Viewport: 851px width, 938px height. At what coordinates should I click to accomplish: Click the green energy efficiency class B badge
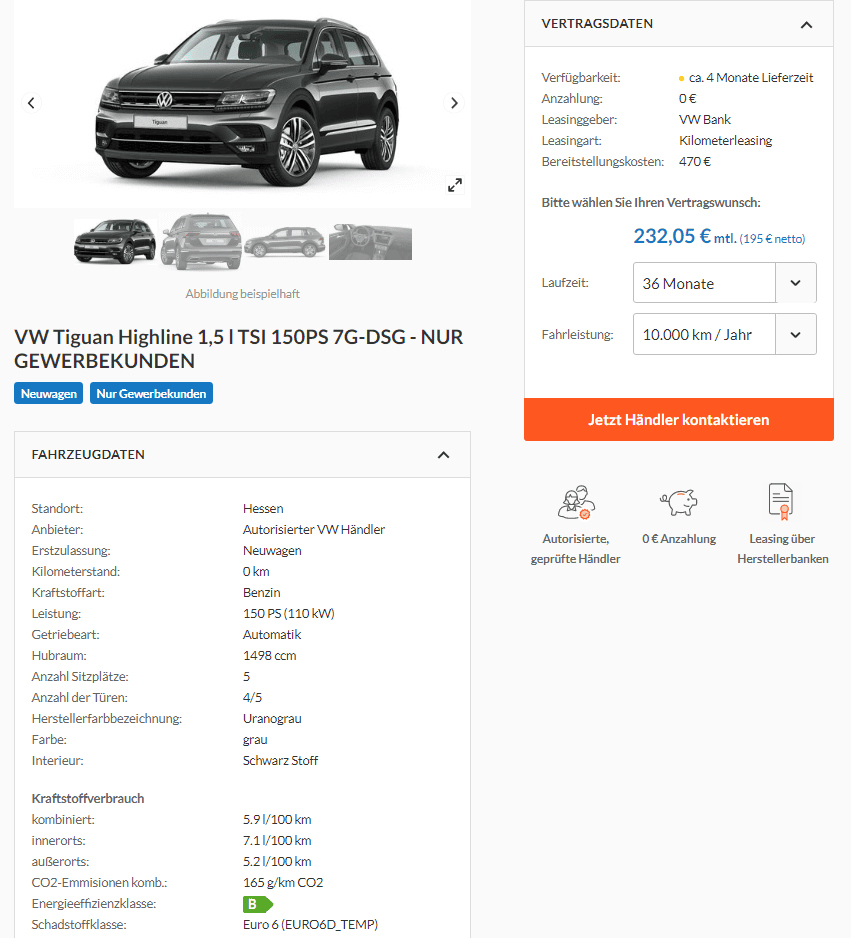pos(258,904)
